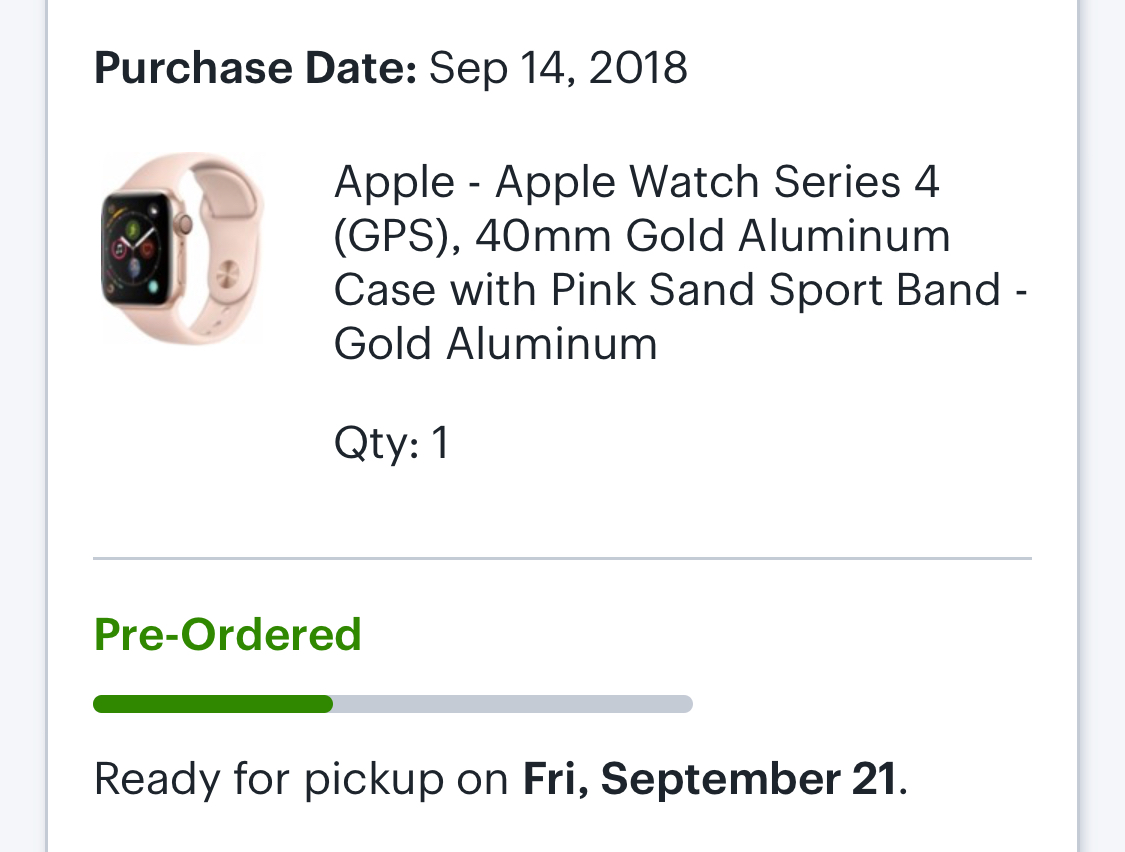Select the Fri, September 21 pickup date
This screenshot has width=1125, height=852.
pos(710,779)
